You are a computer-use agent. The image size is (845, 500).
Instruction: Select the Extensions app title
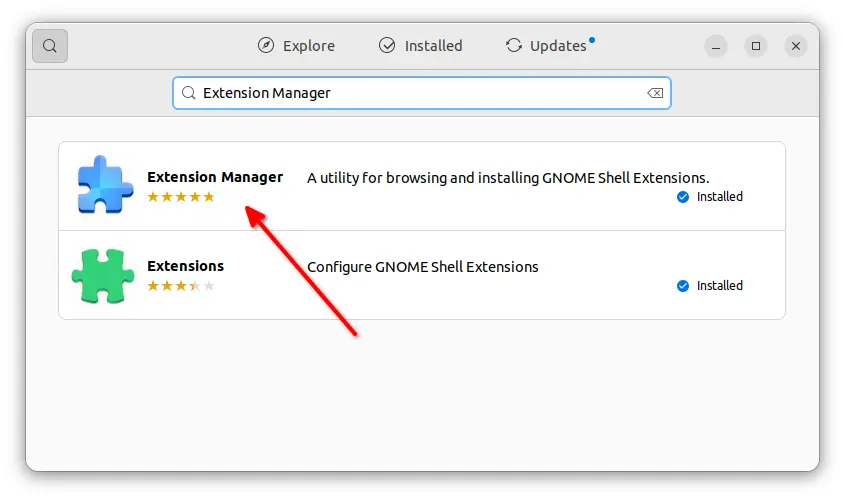pyautogui.click(x=185, y=266)
